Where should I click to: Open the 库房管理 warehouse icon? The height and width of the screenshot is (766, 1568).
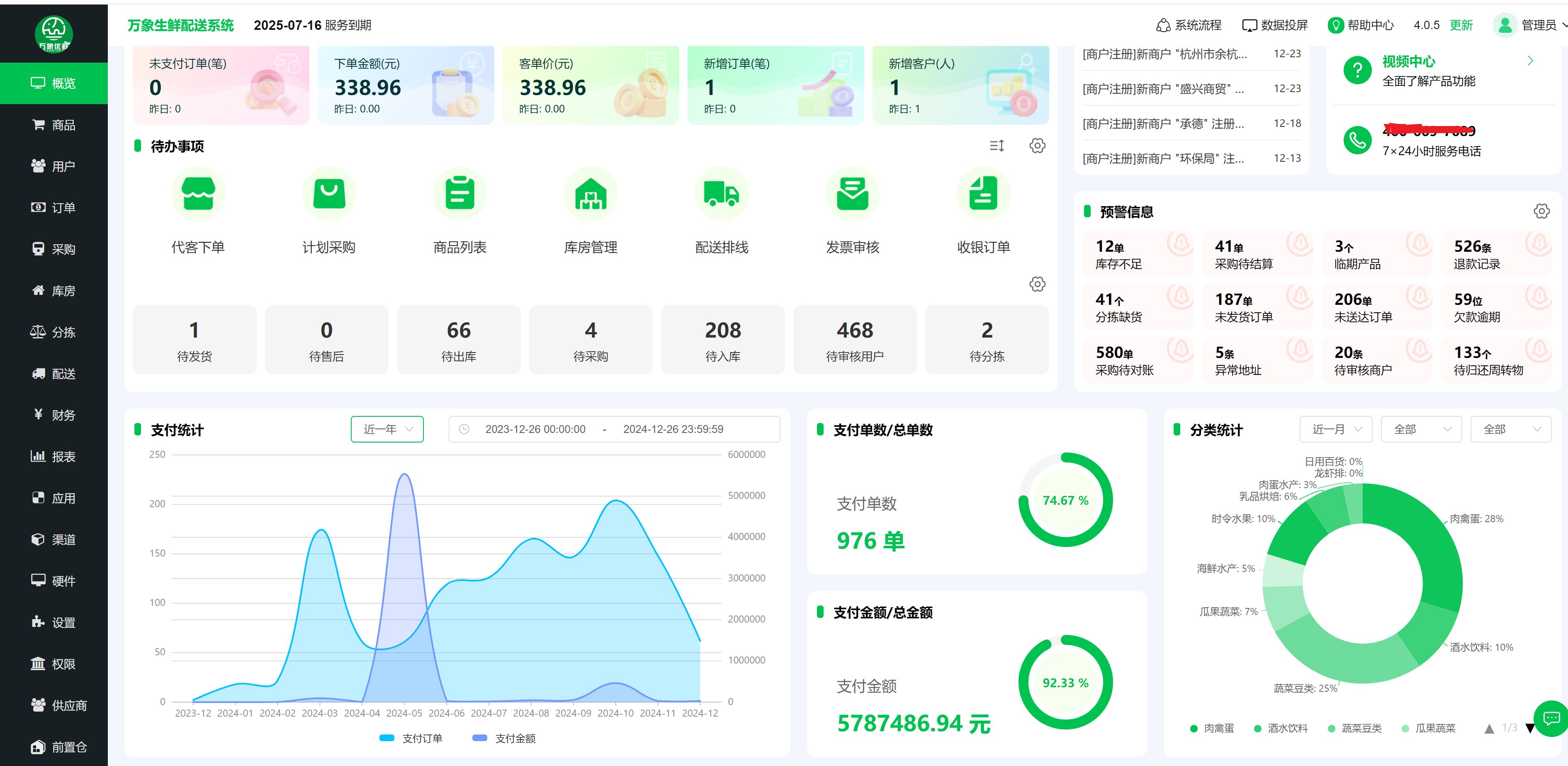coord(591,194)
